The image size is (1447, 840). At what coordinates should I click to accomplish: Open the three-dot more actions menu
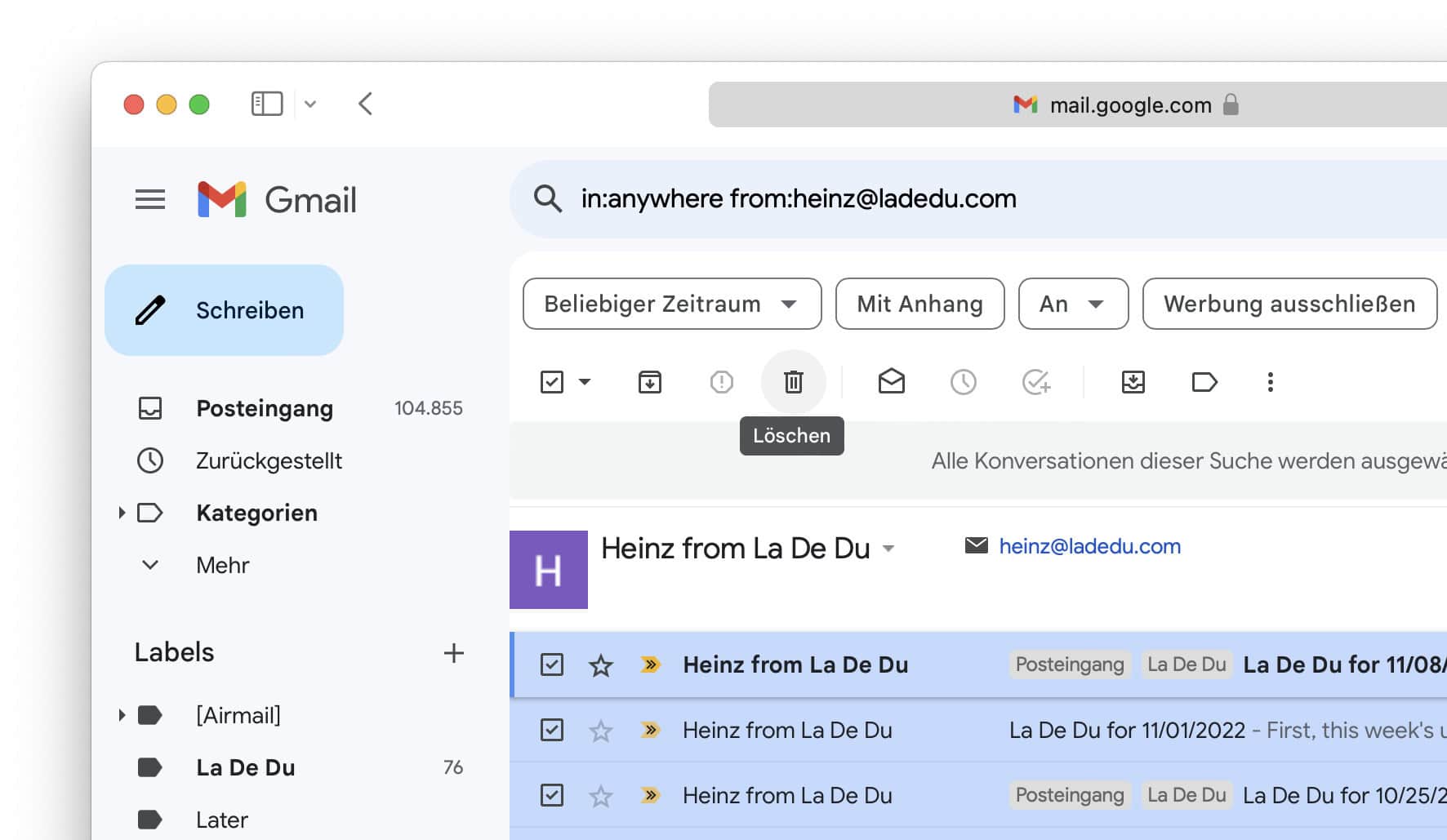(x=1270, y=382)
